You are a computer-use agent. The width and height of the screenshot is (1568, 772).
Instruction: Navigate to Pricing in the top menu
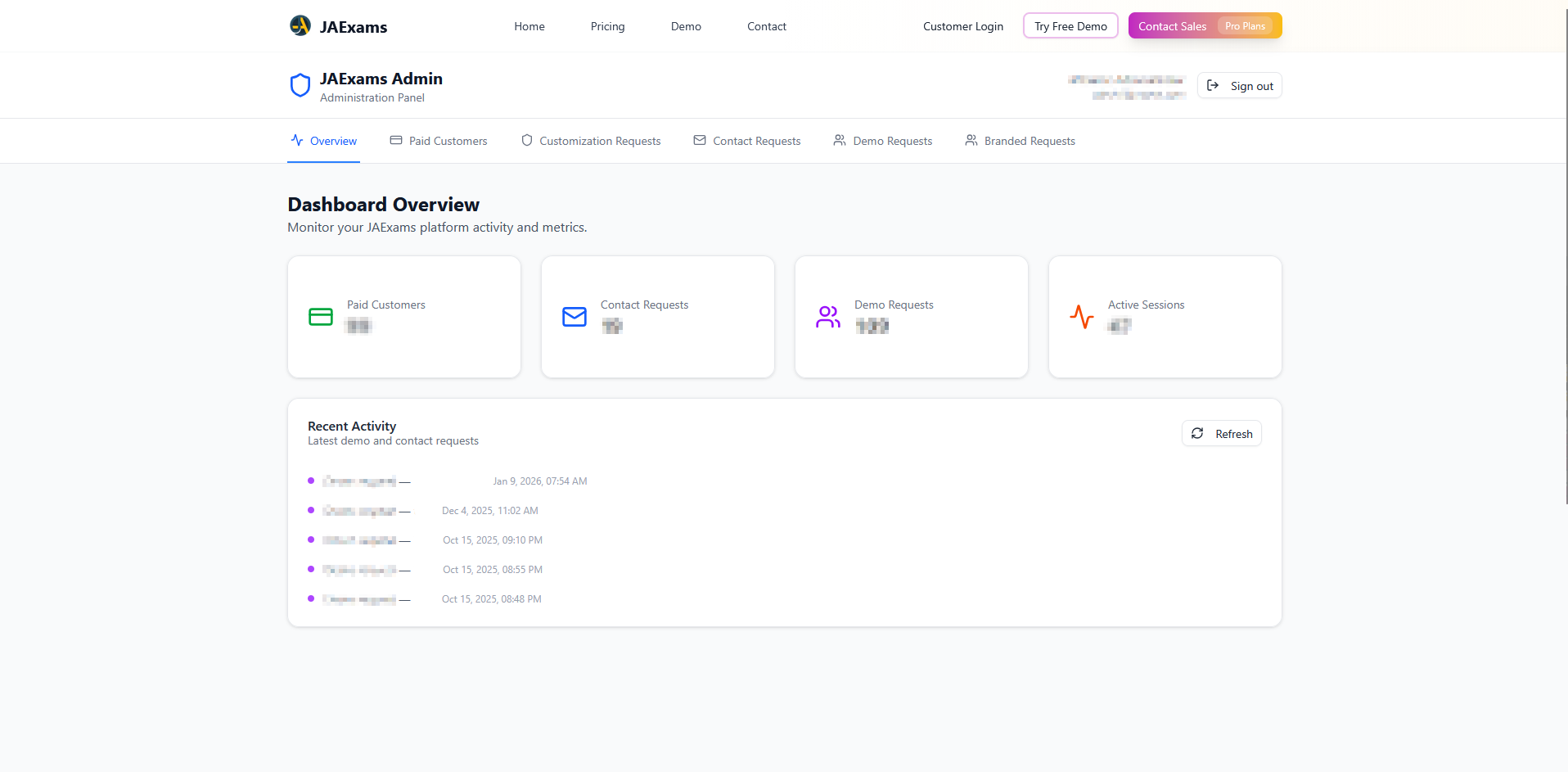click(607, 26)
